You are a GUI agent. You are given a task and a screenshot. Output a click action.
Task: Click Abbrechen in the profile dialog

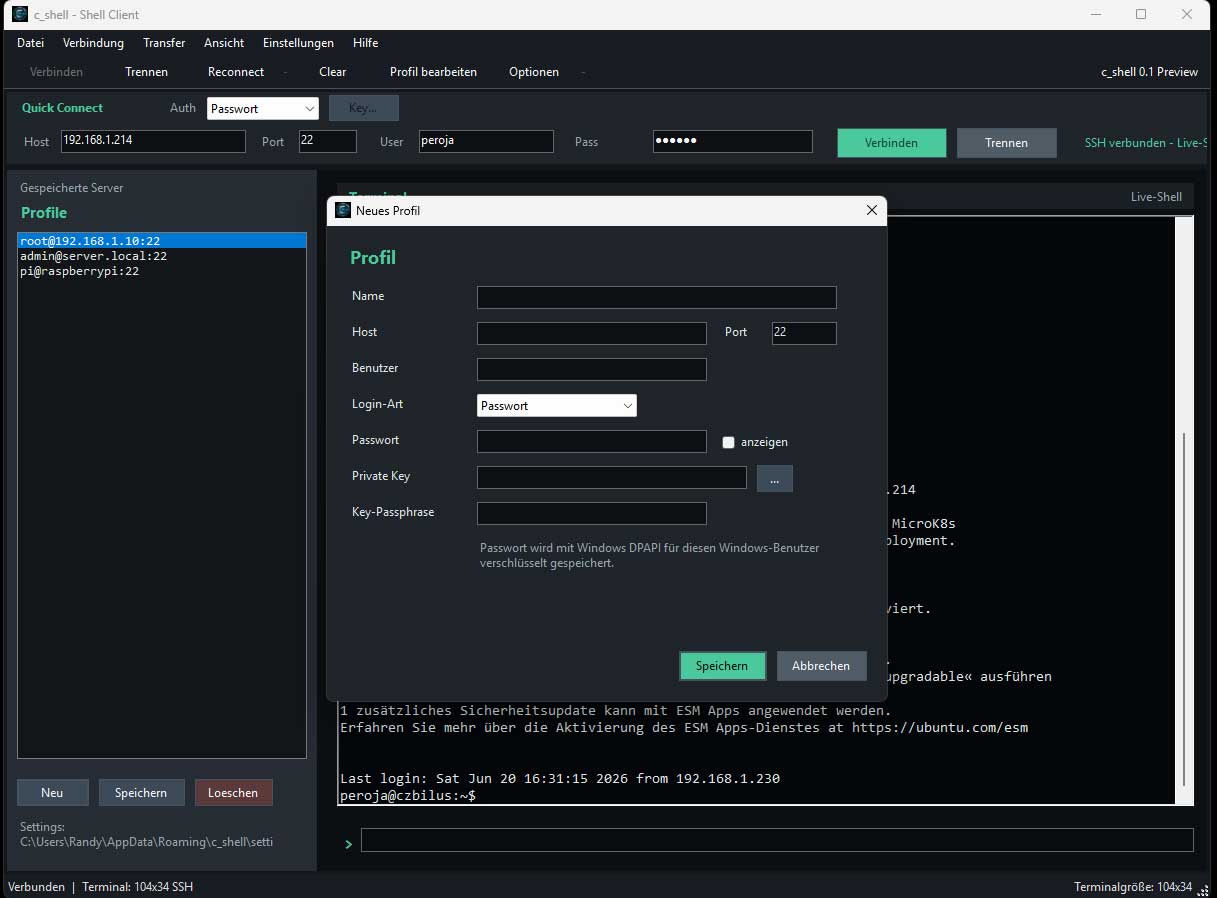(821, 666)
